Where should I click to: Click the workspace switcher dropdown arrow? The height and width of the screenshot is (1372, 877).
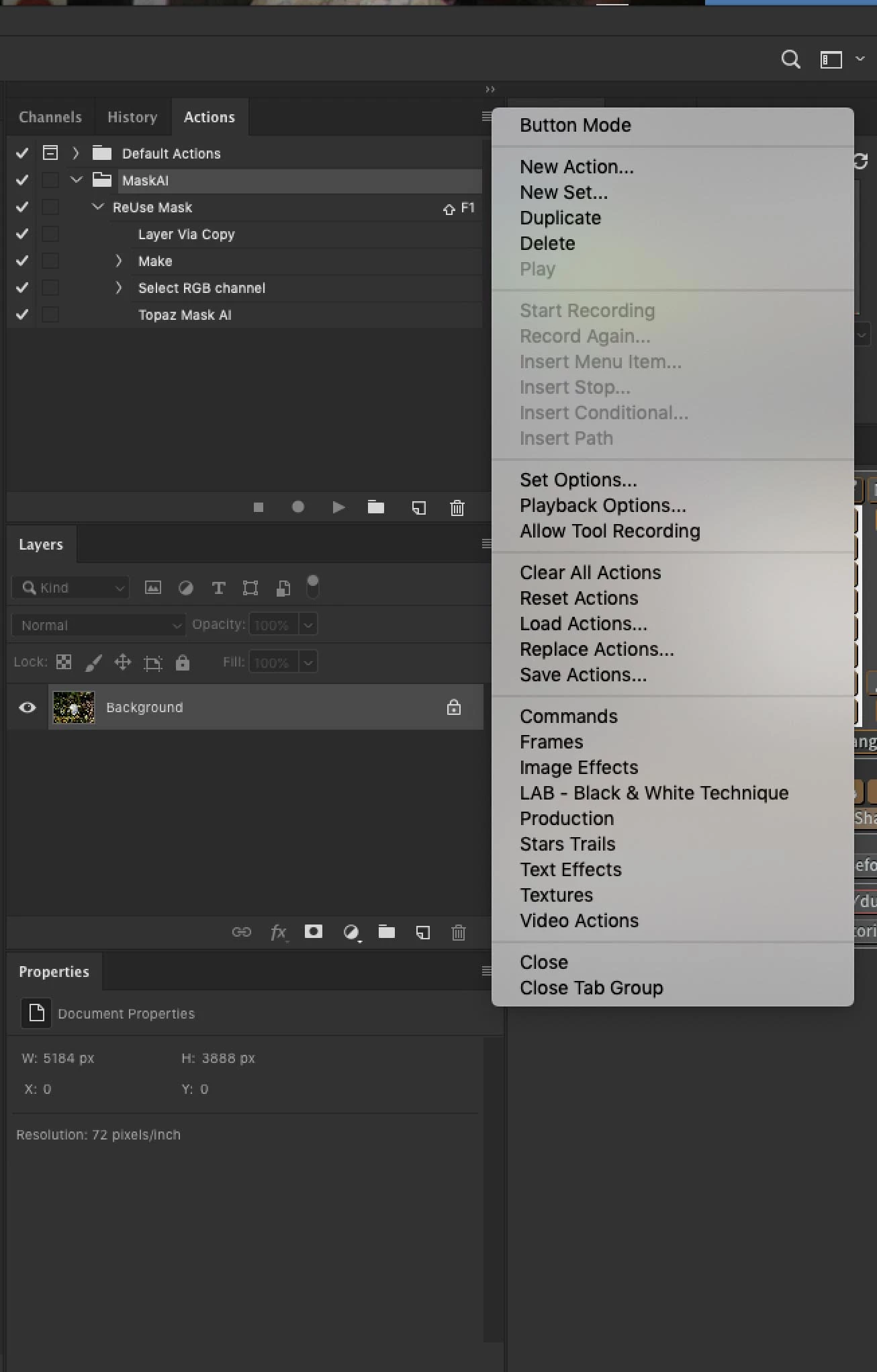point(860,59)
